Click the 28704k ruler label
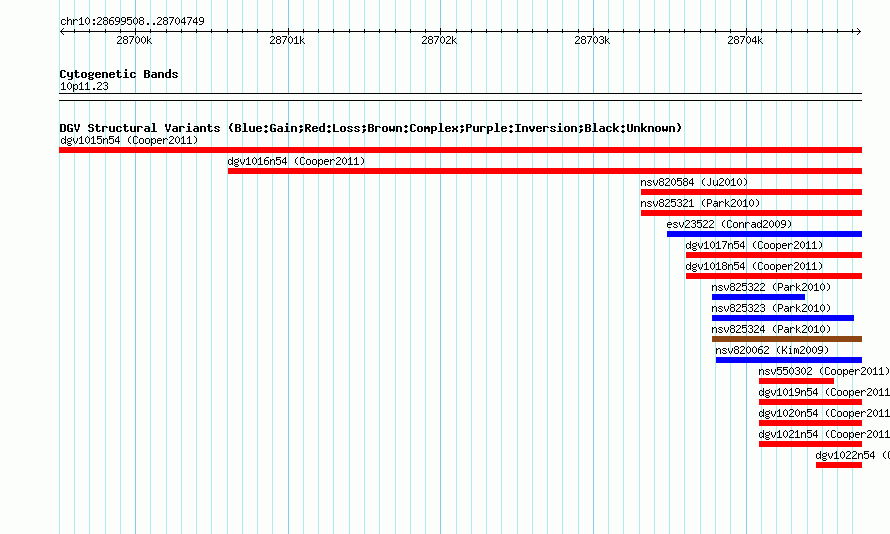 point(745,40)
